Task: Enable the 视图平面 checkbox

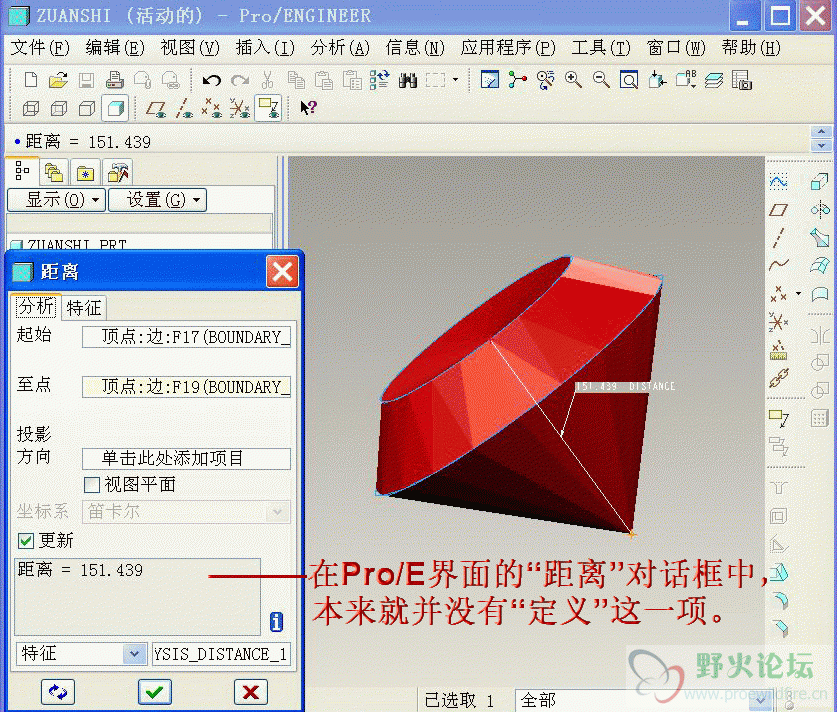Action: point(92,485)
